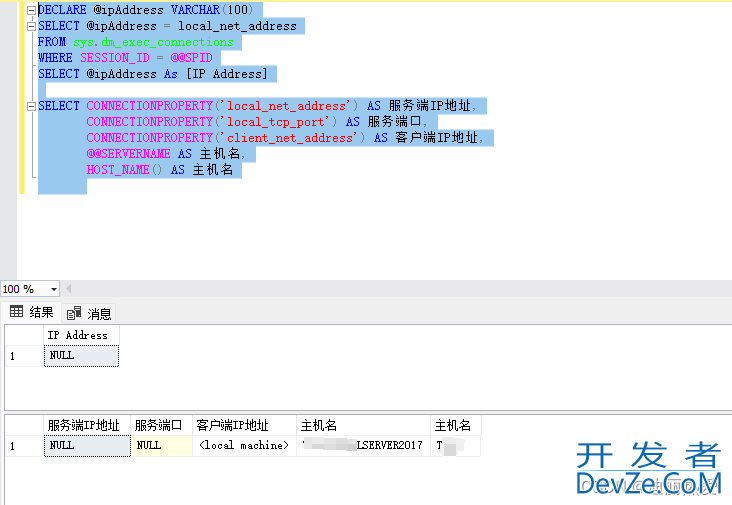Select the cell ending in LSERVER2017
Viewport: 732px width, 505px height.
coord(362,446)
